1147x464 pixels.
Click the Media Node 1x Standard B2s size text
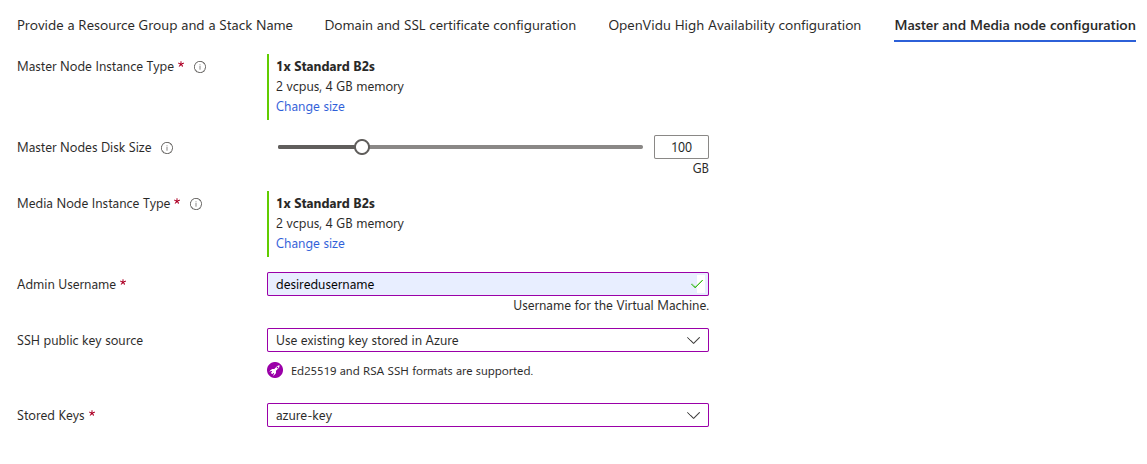tap(326, 203)
